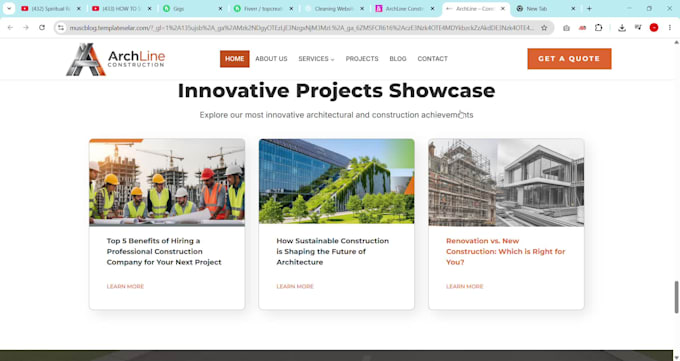Click the GET A QUOTE button

[569, 59]
